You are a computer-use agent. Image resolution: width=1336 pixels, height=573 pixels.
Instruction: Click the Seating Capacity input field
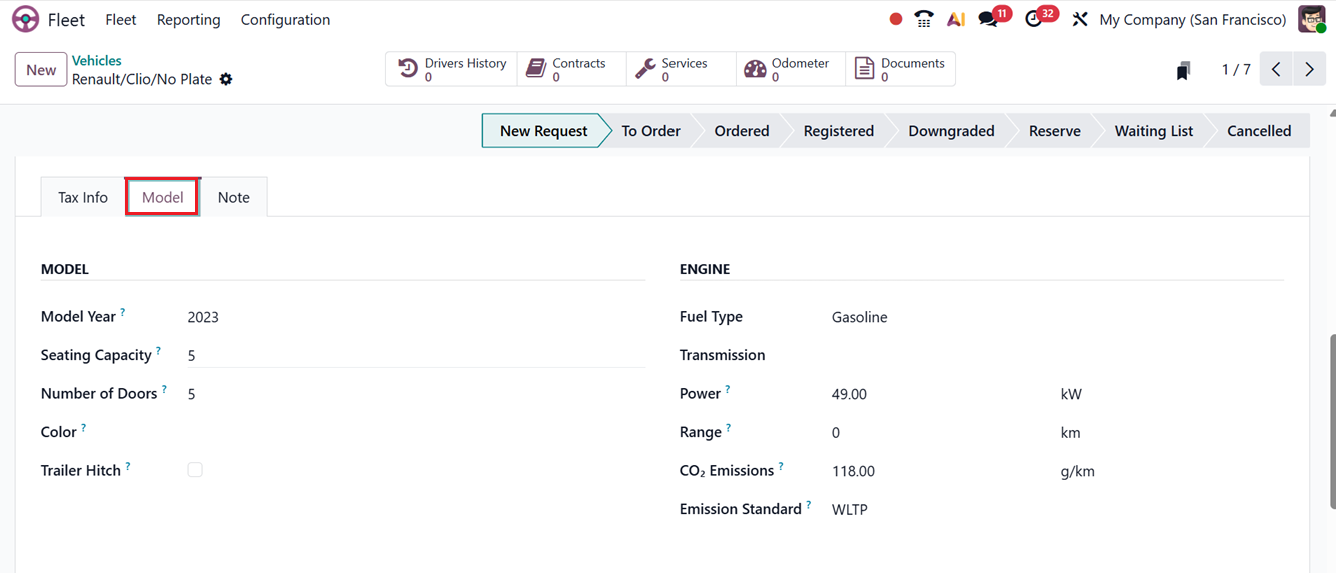pos(415,355)
